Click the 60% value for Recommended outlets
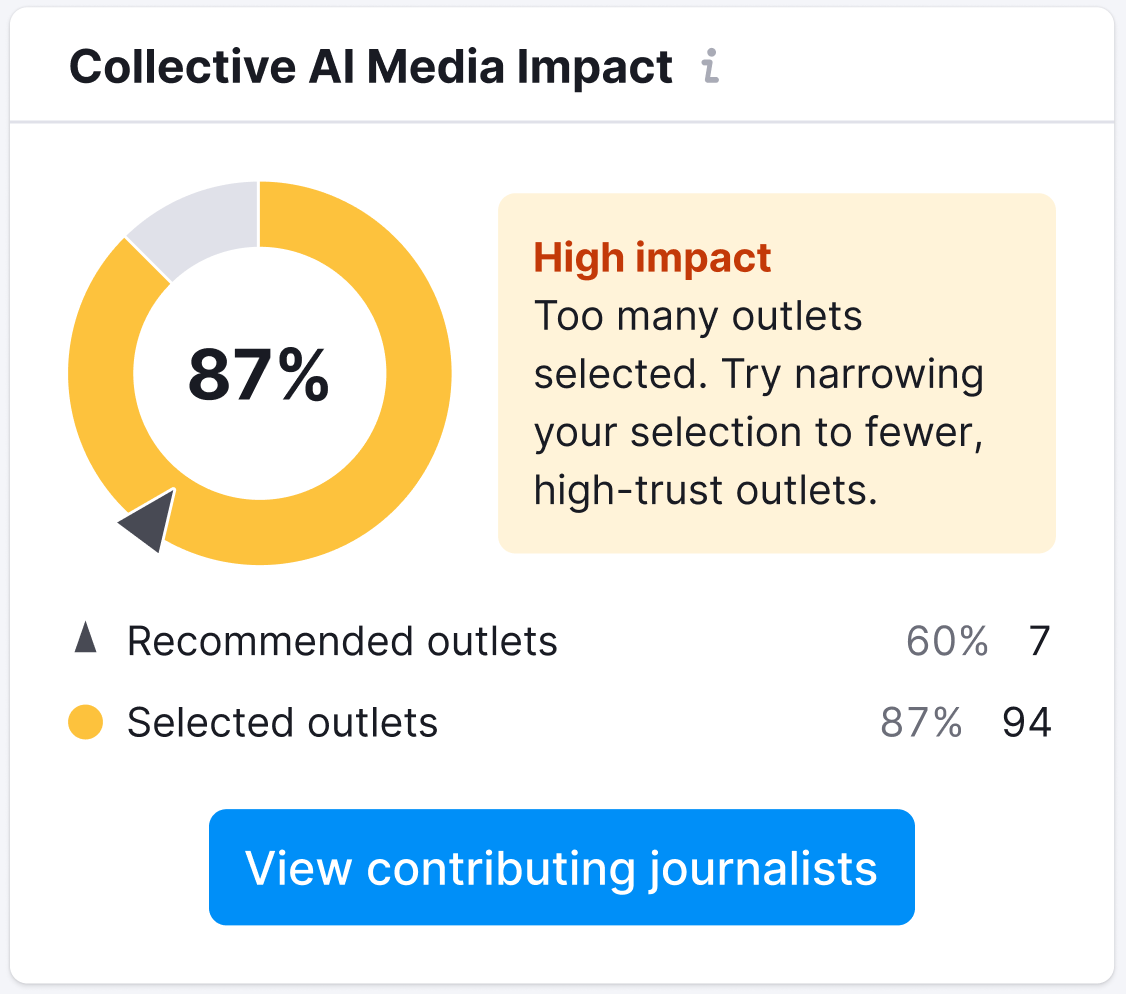 pos(947,641)
